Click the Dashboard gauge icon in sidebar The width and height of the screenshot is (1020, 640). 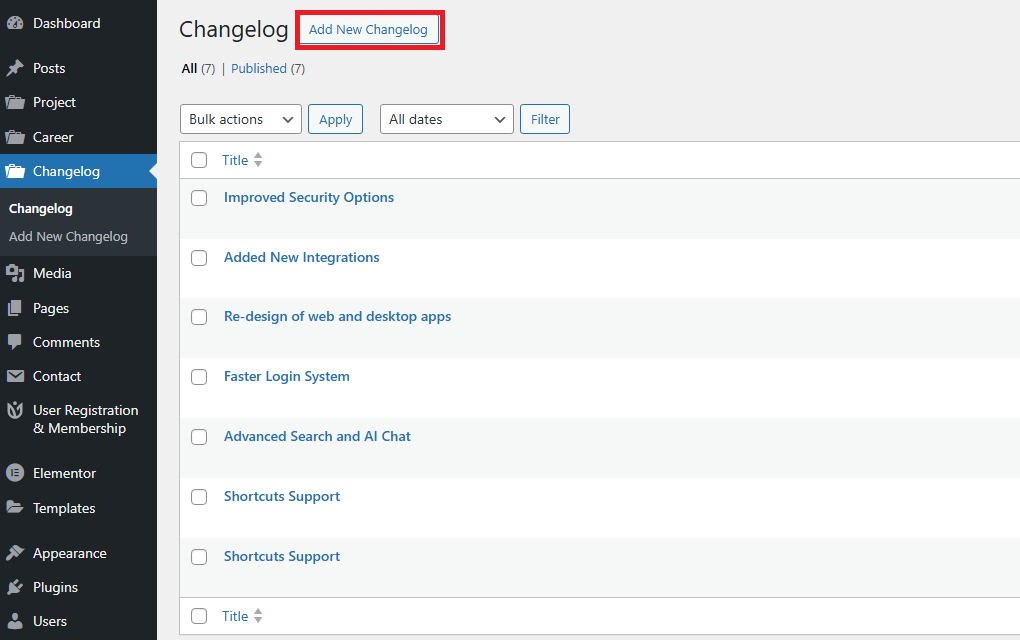tap(15, 23)
